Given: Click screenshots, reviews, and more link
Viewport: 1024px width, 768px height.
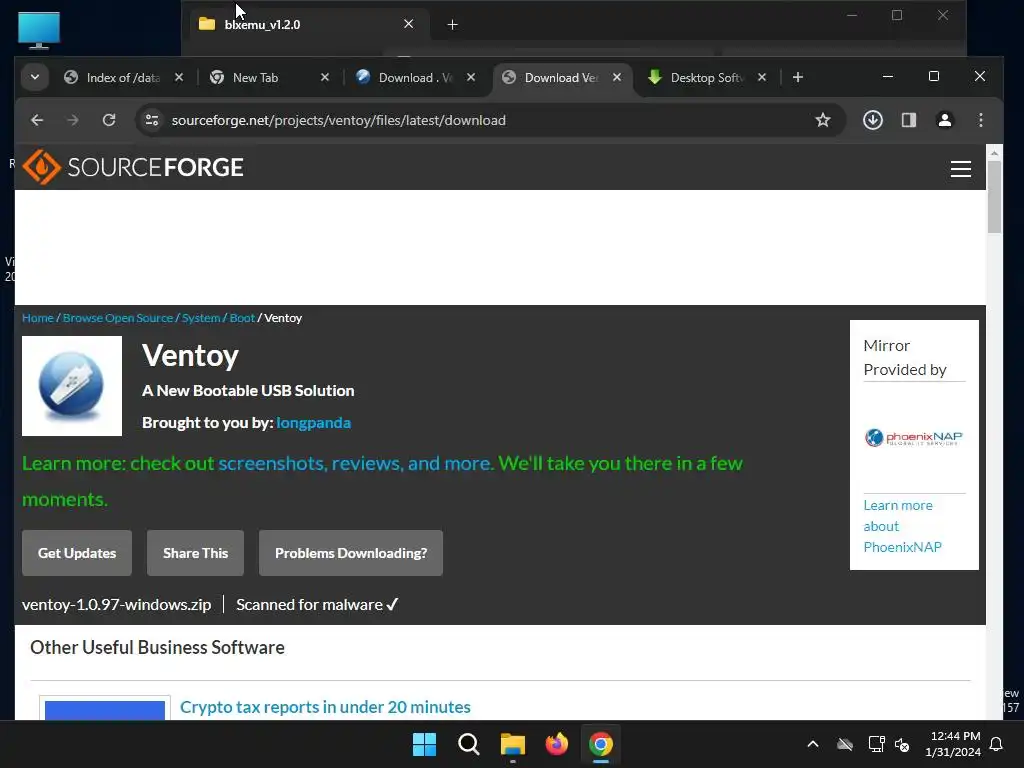Looking at the screenshot, I should (x=355, y=464).
